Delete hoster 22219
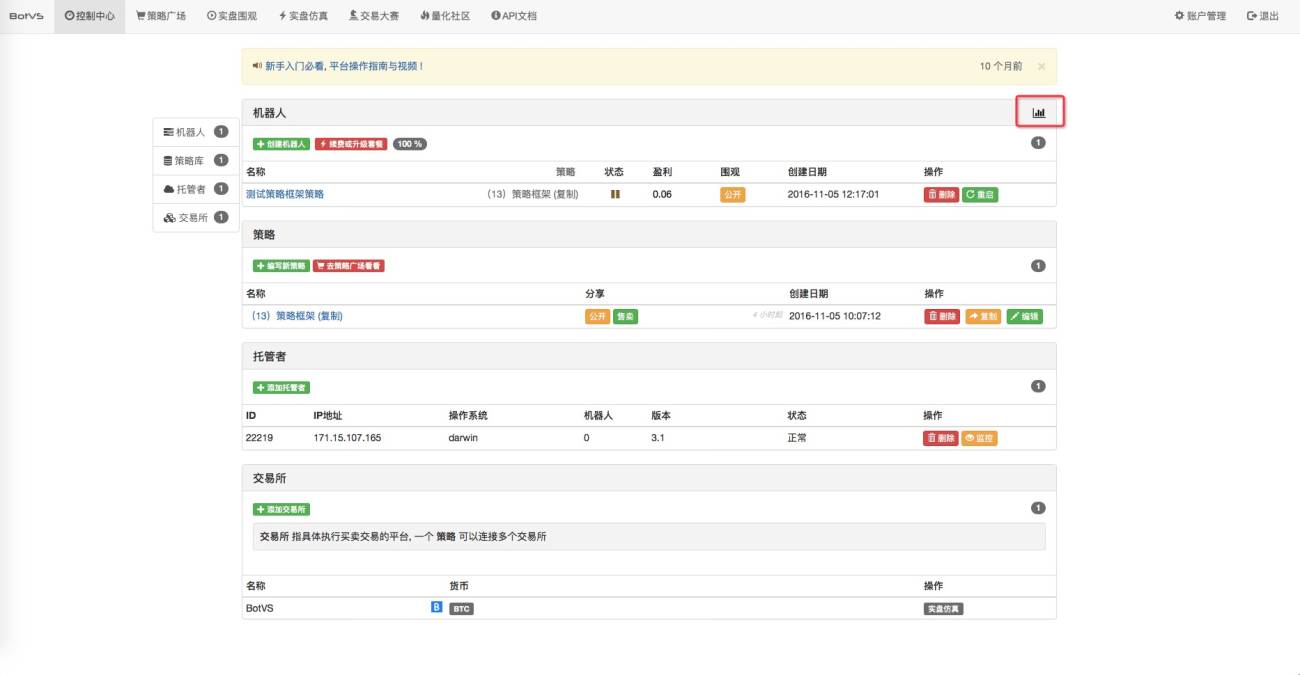1300x675 pixels. pyautogui.click(x=941, y=438)
